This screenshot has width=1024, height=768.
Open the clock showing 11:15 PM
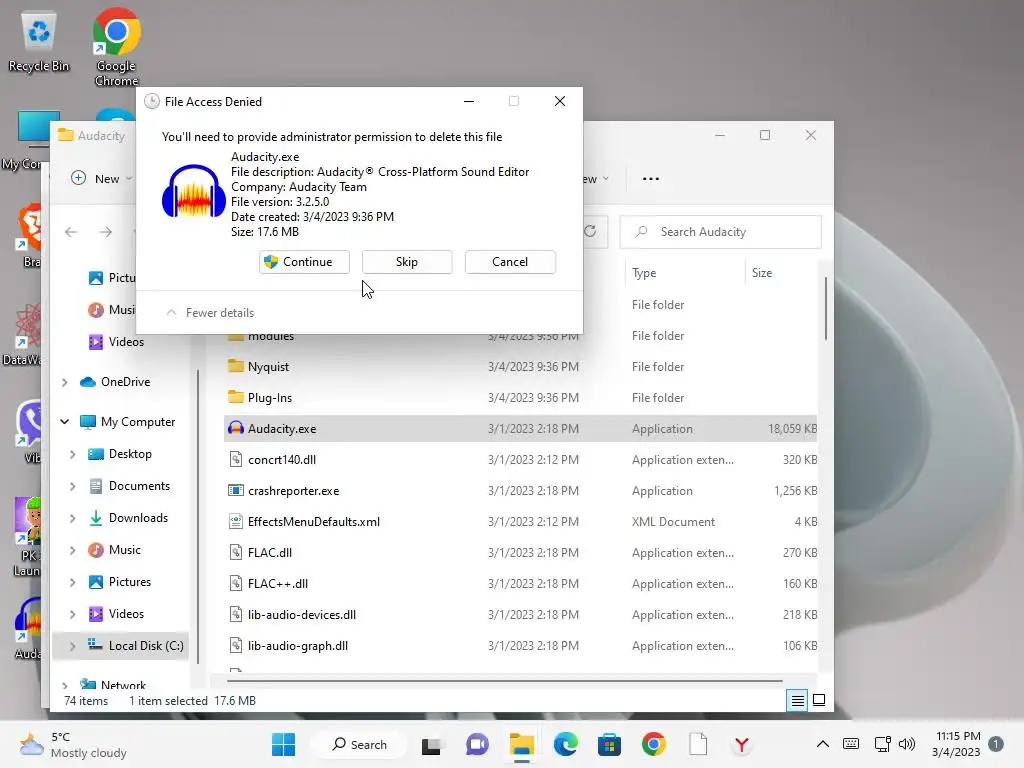957,744
